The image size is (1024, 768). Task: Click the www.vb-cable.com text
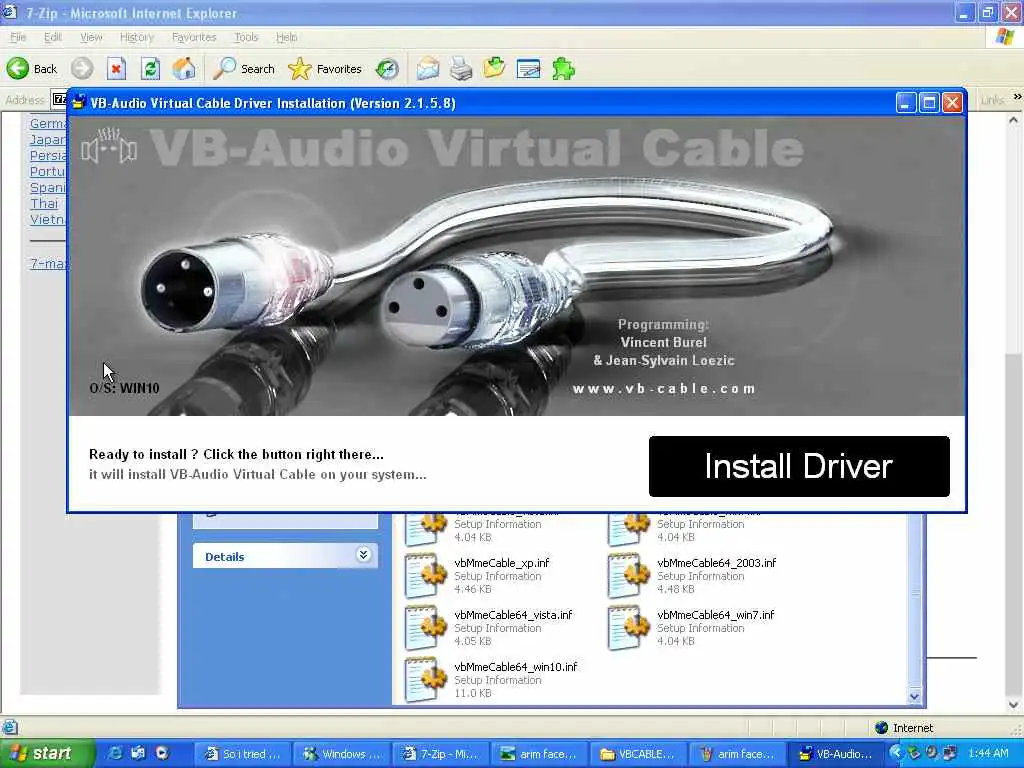tap(664, 389)
